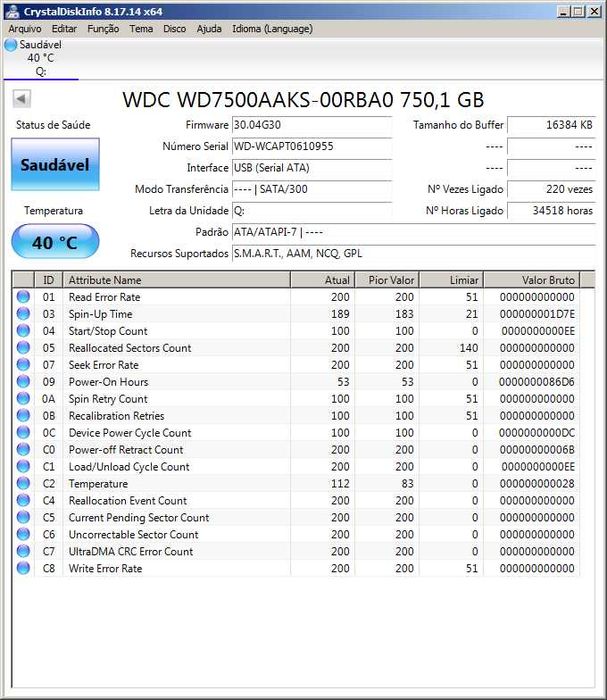
Task: Open the Ajuda menu
Action: (x=209, y=29)
